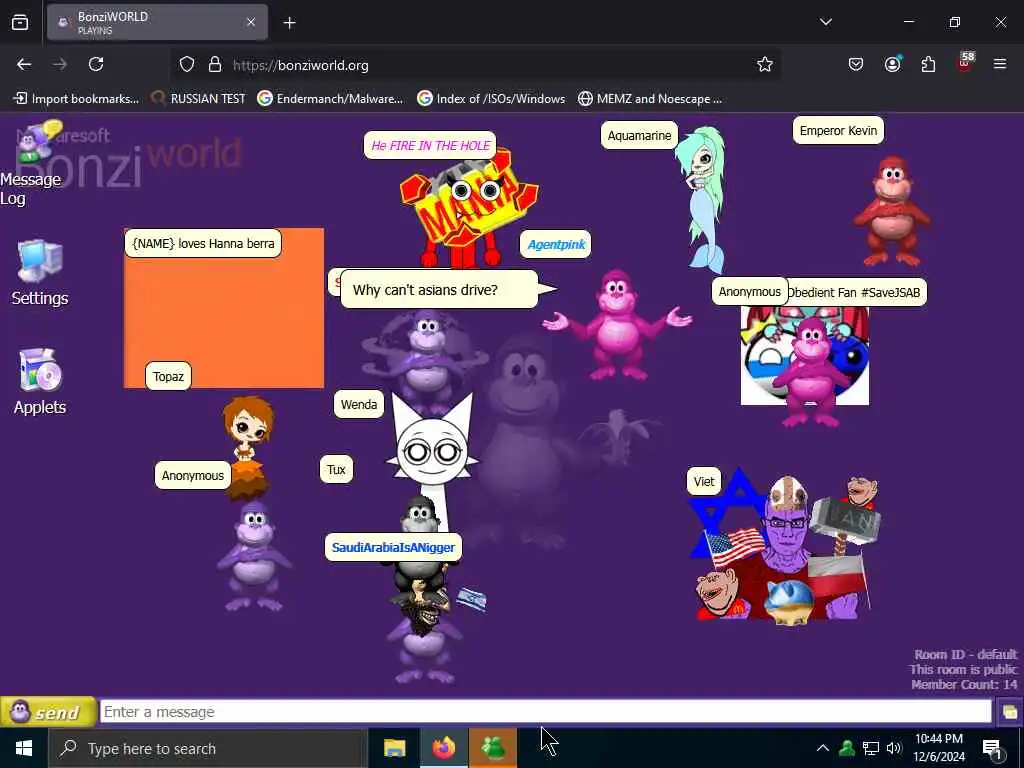
Task: Bookmark this page with the star
Action: [765, 64]
